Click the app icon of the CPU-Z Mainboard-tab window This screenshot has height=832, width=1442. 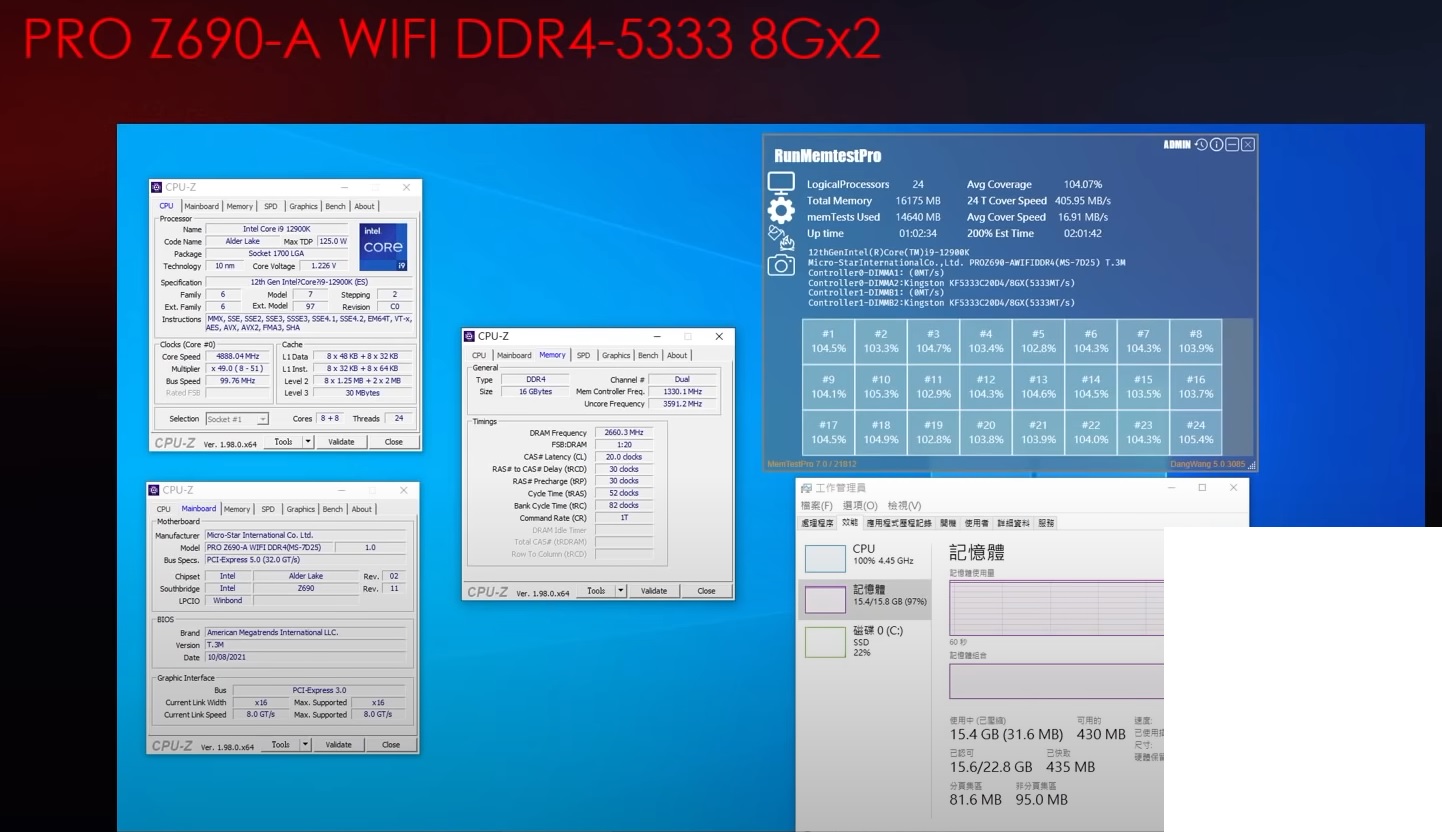click(155, 490)
